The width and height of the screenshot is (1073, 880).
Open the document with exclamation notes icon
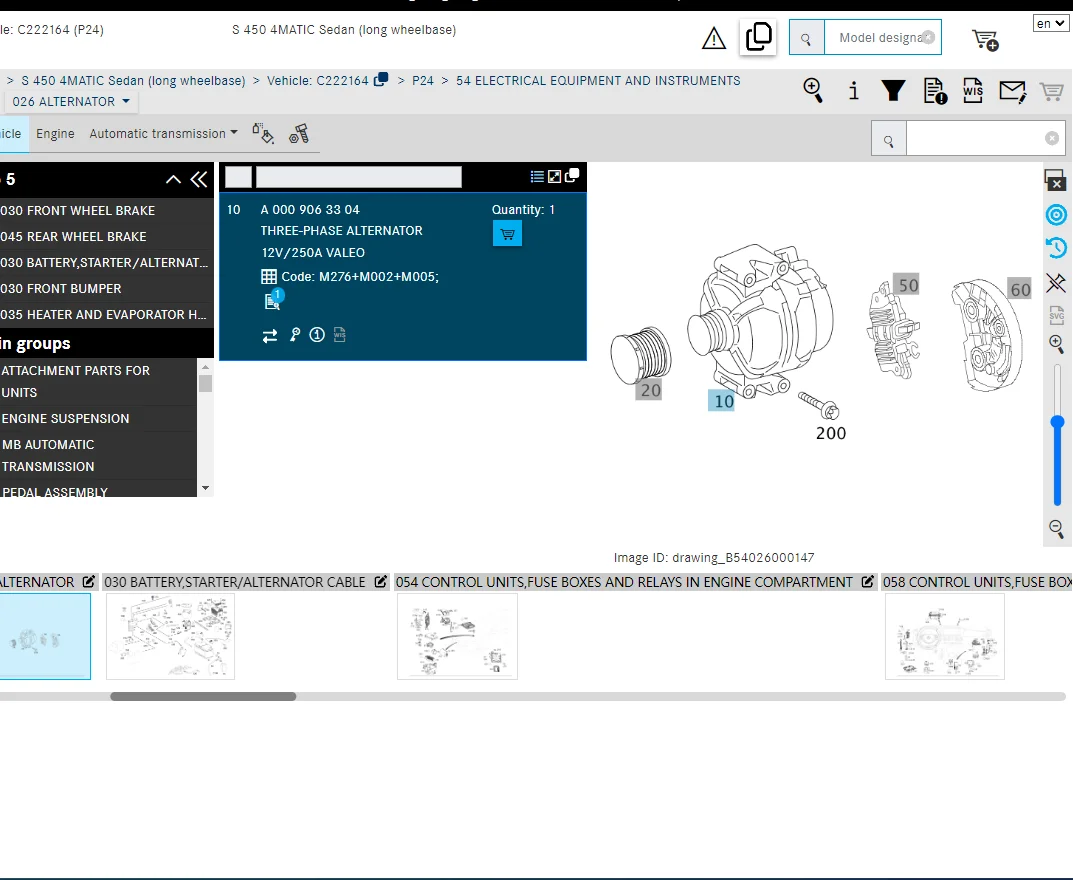coord(935,90)
